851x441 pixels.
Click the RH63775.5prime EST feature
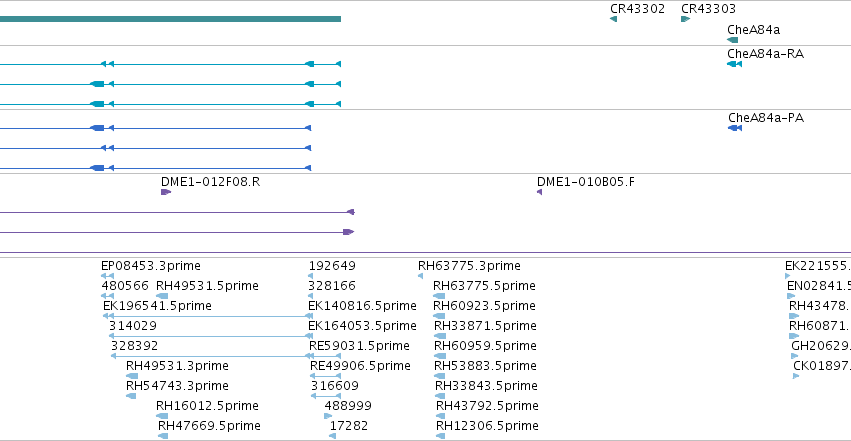click(439, 296)
